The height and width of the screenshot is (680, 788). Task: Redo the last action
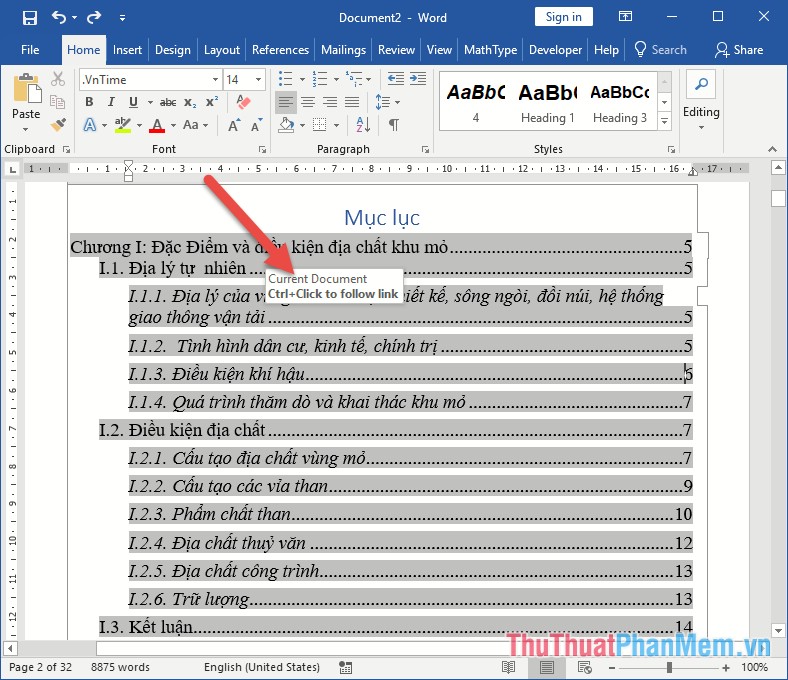click(94, 18)
